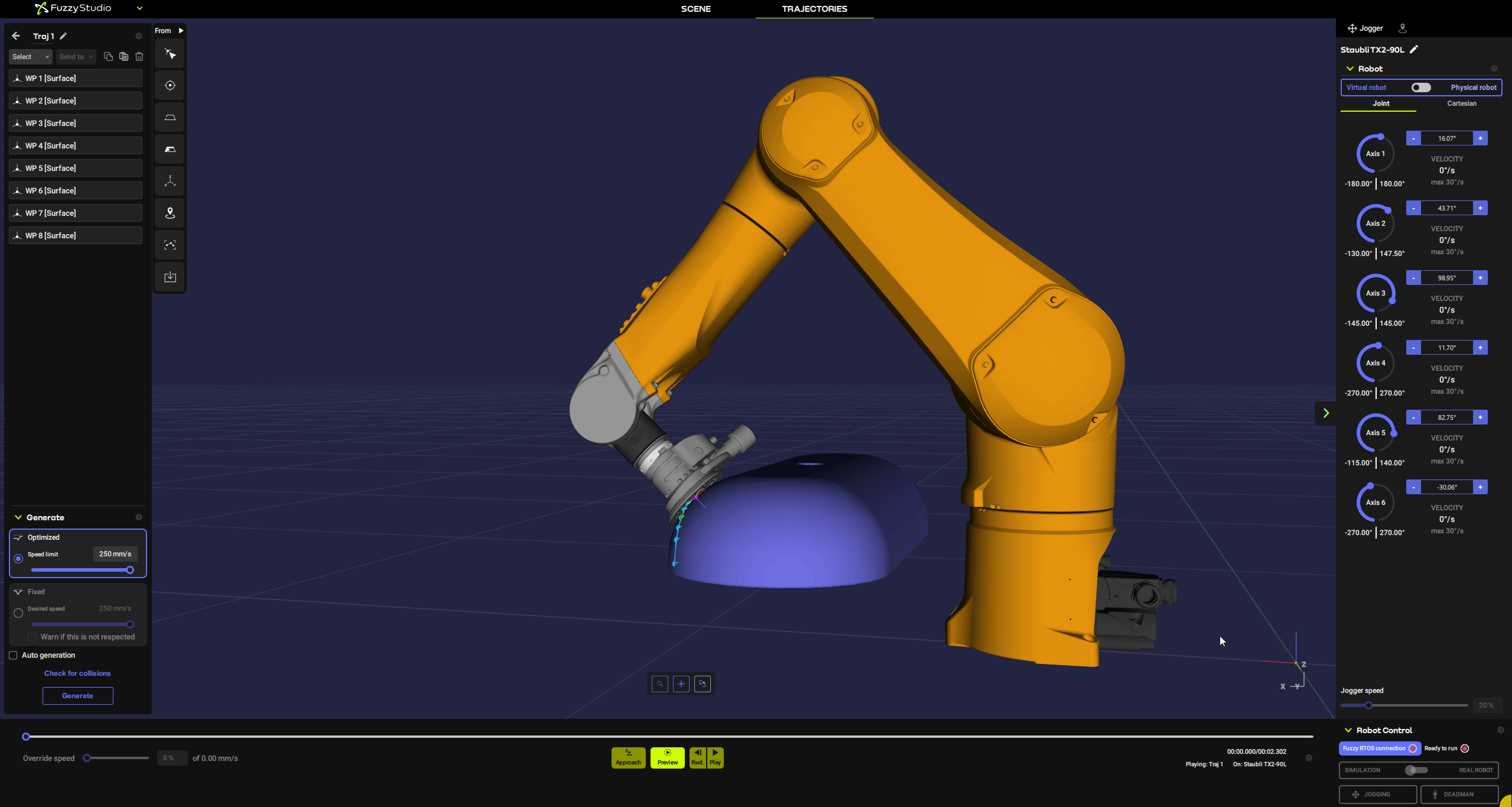Image resolution: width=1512 pixels, height=807 pixels.
Task: Click the Approach button
Action: pos(628,758)
